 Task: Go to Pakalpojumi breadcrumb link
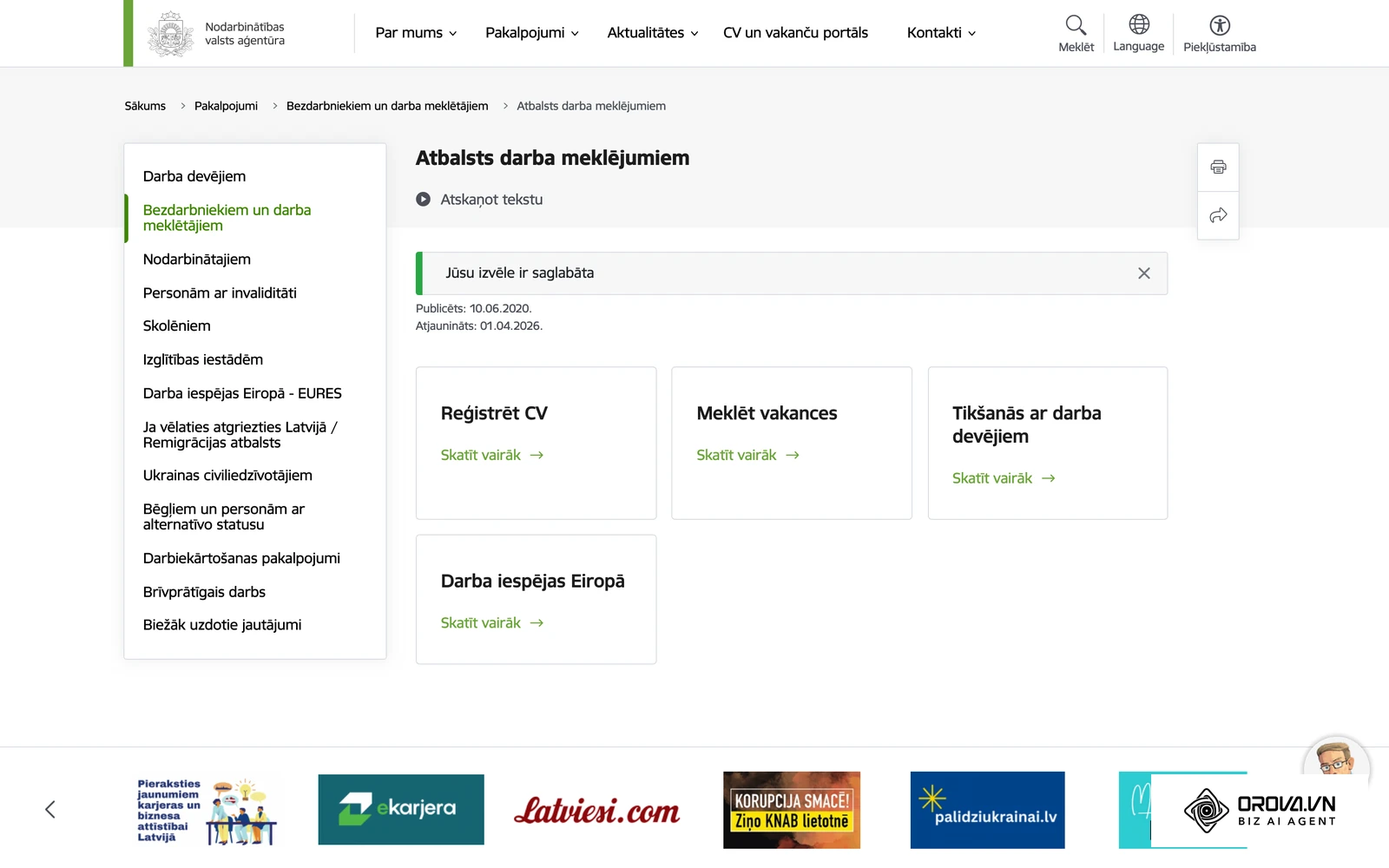click(x=226, y=106)
